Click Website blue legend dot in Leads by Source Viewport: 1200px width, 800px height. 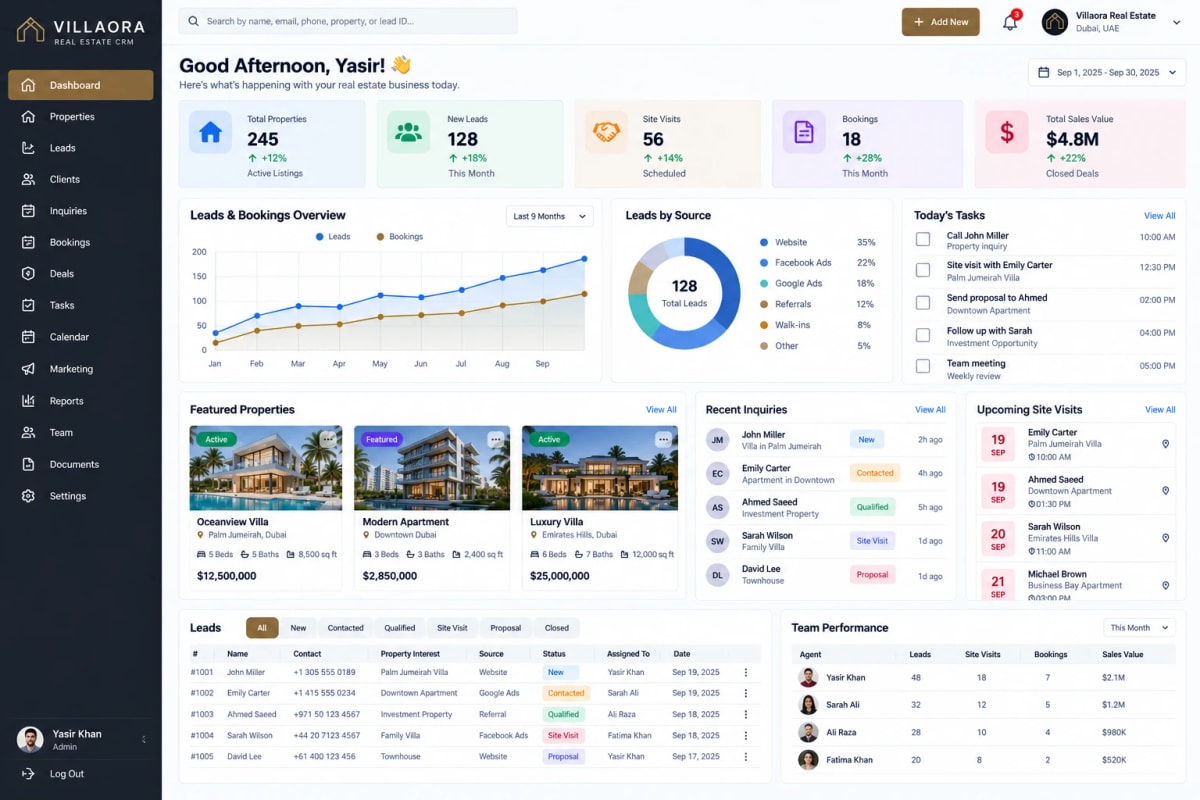(x=764, y=242)
